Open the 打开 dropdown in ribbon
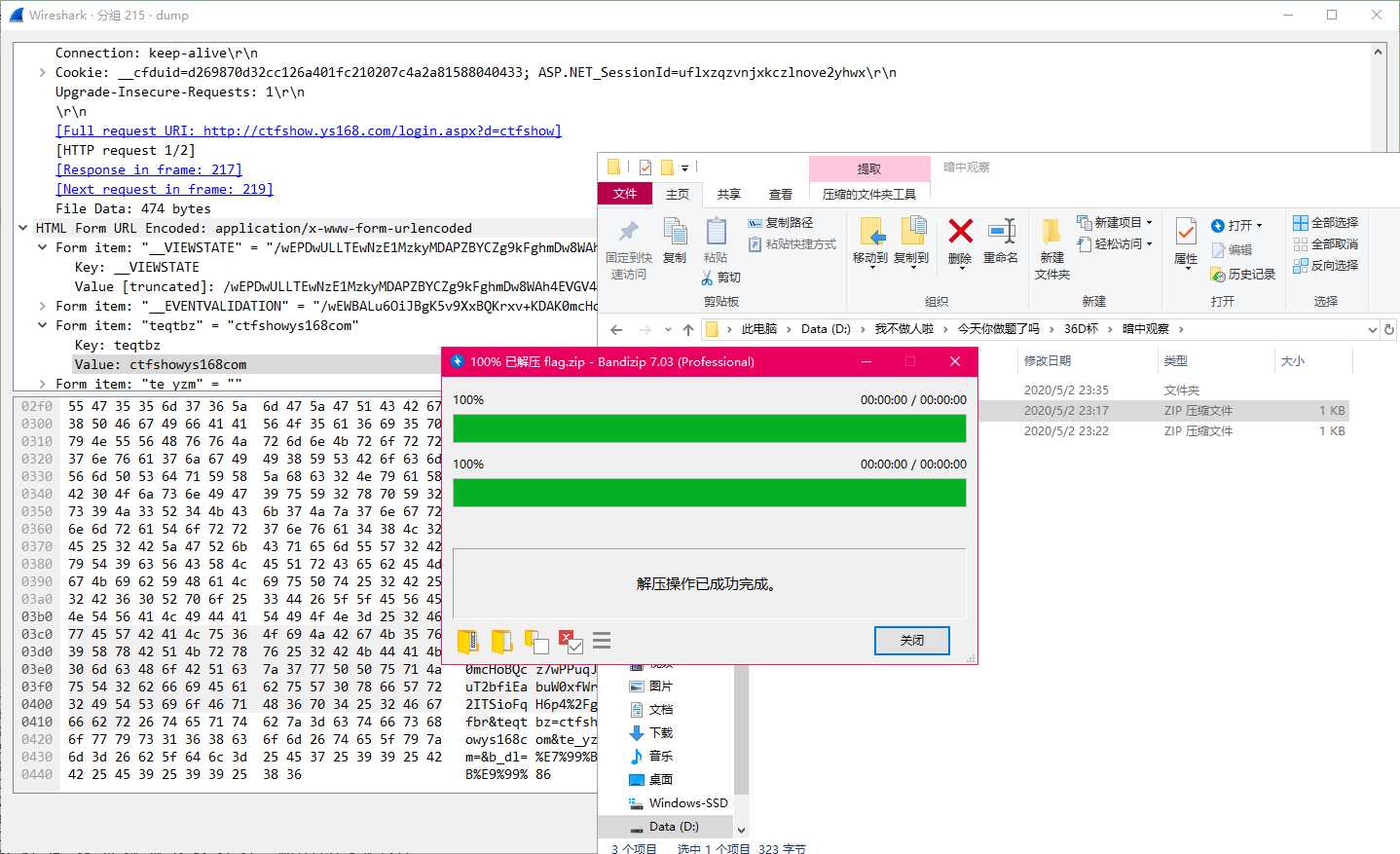The height and width of the screenshot is (854, 1400). 1237,225
